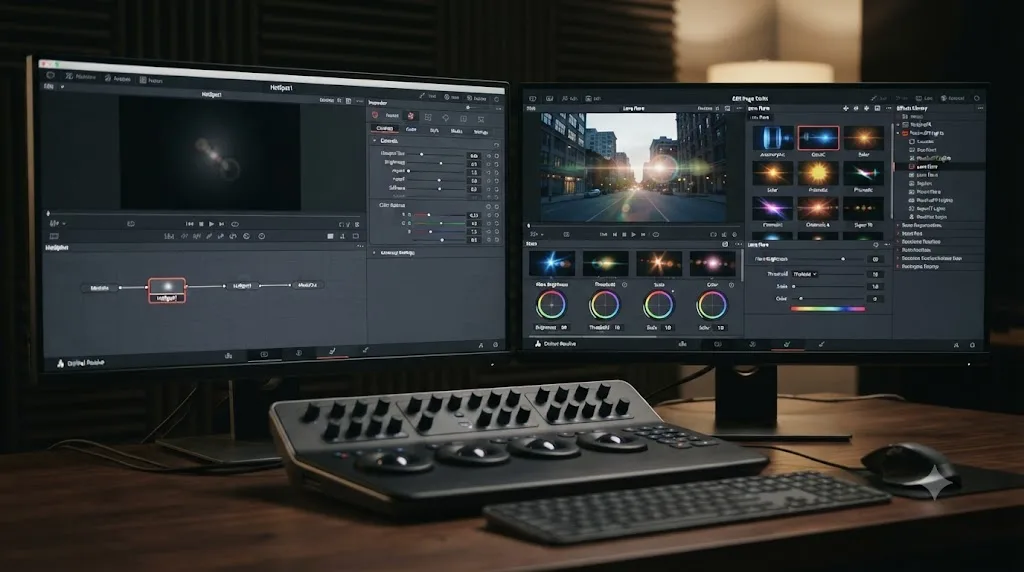Step to next frame in right monitor viewer
1024x572 pixels.
click(x=643, y=234)
